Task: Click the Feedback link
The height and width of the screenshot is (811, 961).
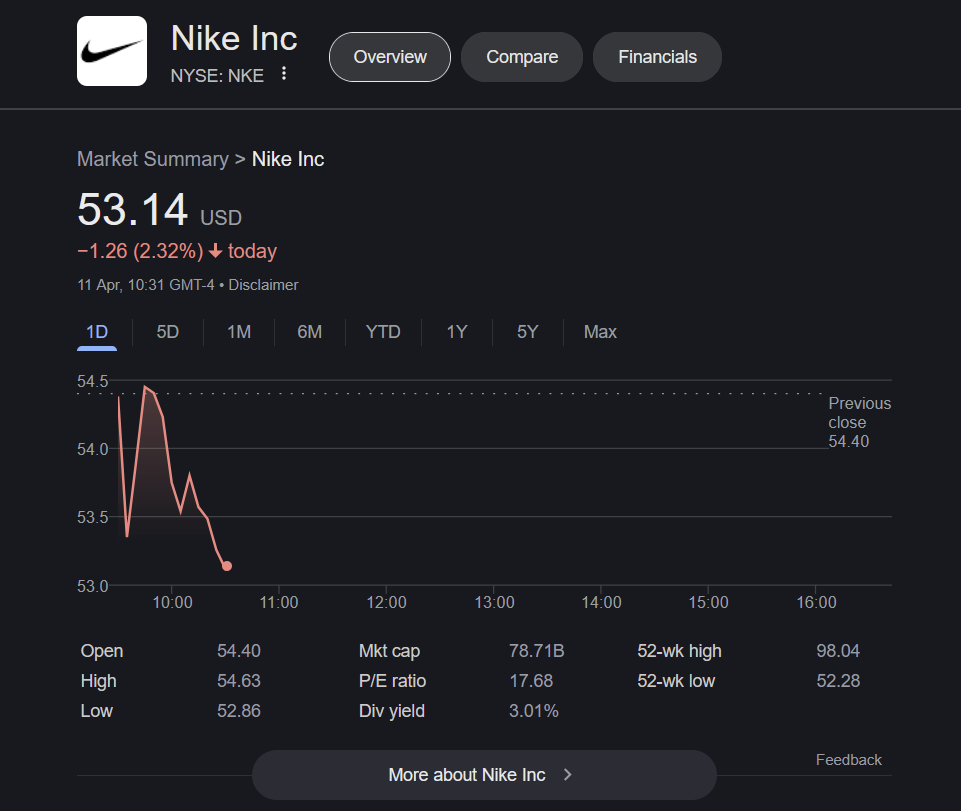Action: (848, 760)
